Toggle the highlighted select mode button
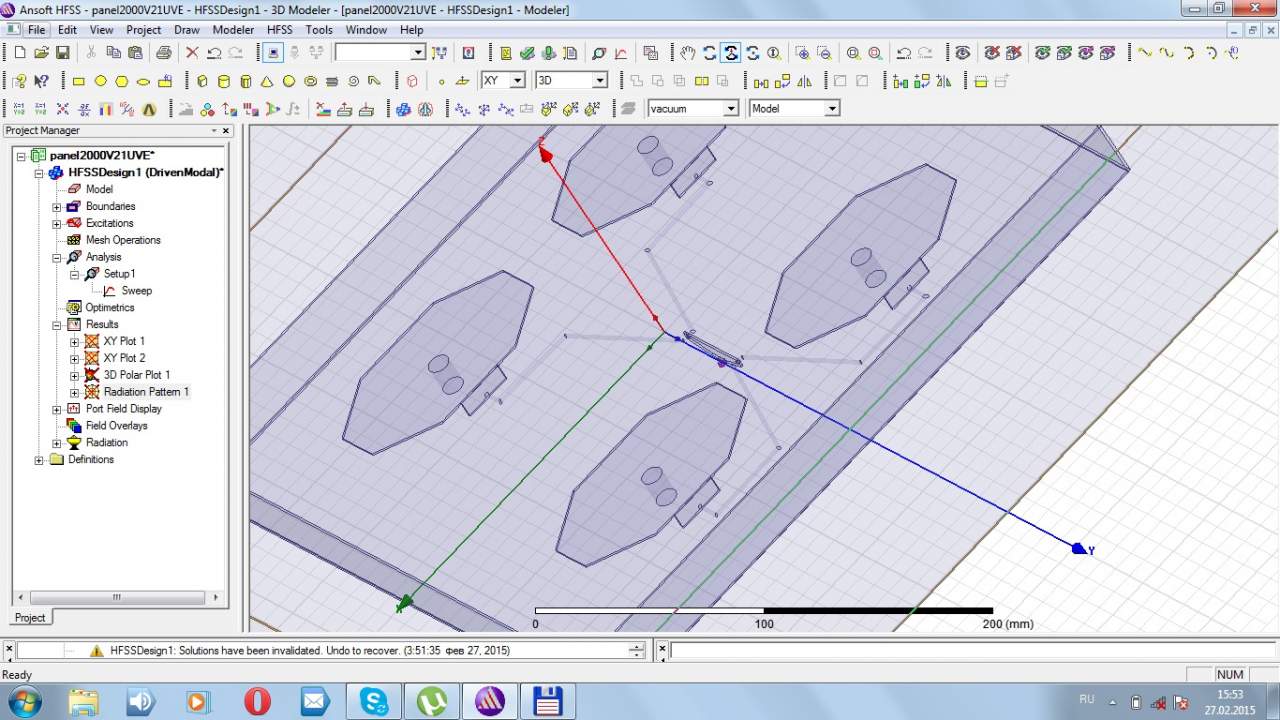This screenshot has width=1280, height=720. point(274,53)
